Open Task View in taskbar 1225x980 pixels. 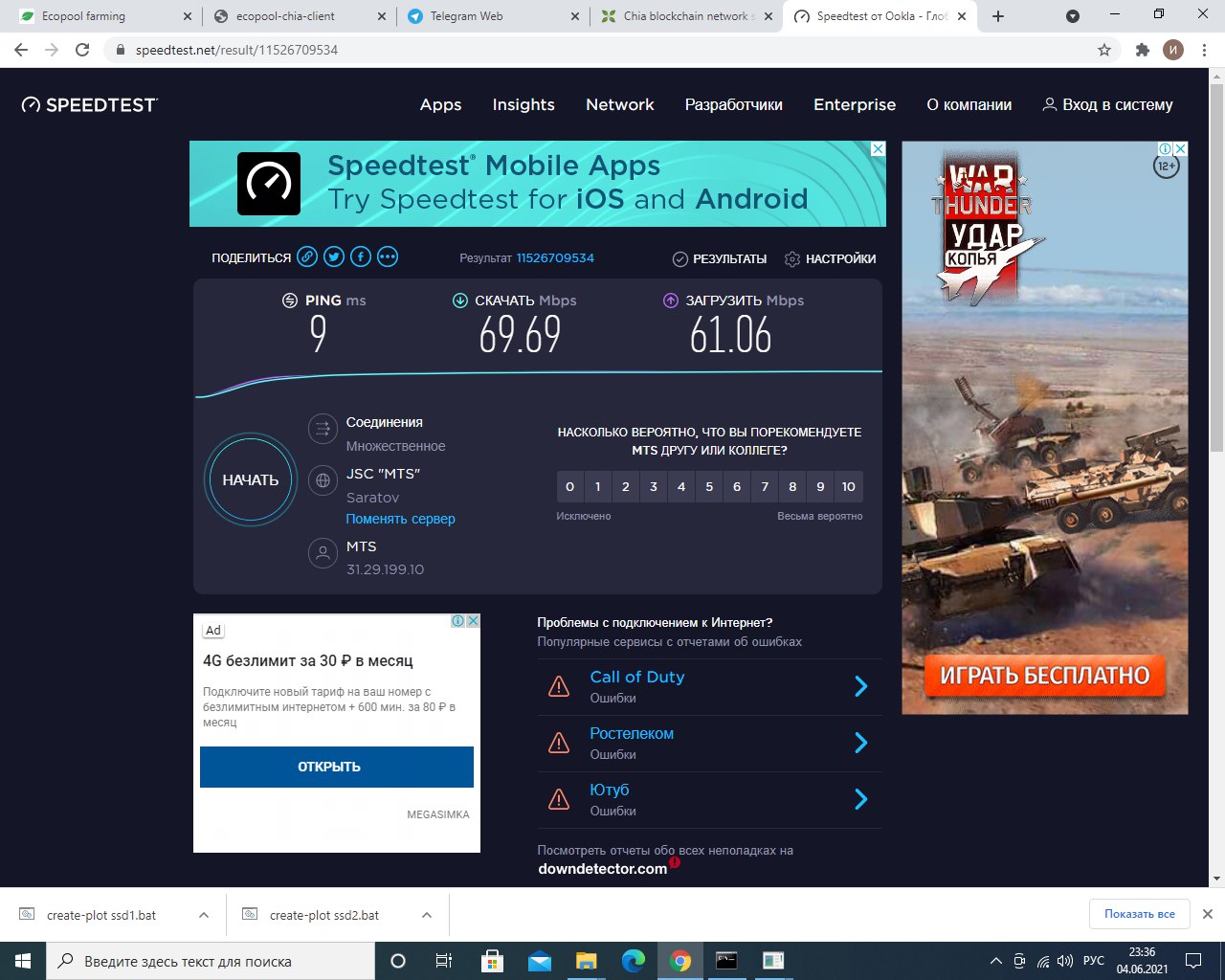[443, 961]
